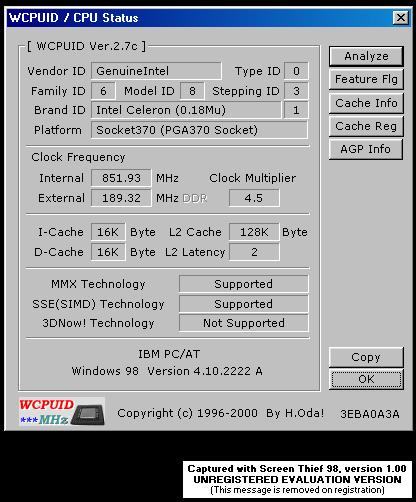The height and width of the screenshot is (502, 416).
Task: Confirm with the OK button
Action: 366,379
